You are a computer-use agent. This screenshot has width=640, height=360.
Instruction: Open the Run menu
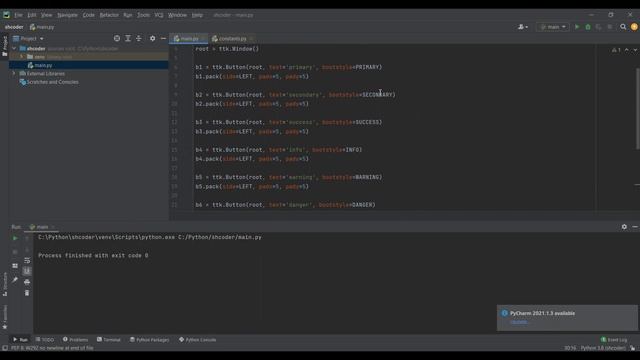pos(128,15)
